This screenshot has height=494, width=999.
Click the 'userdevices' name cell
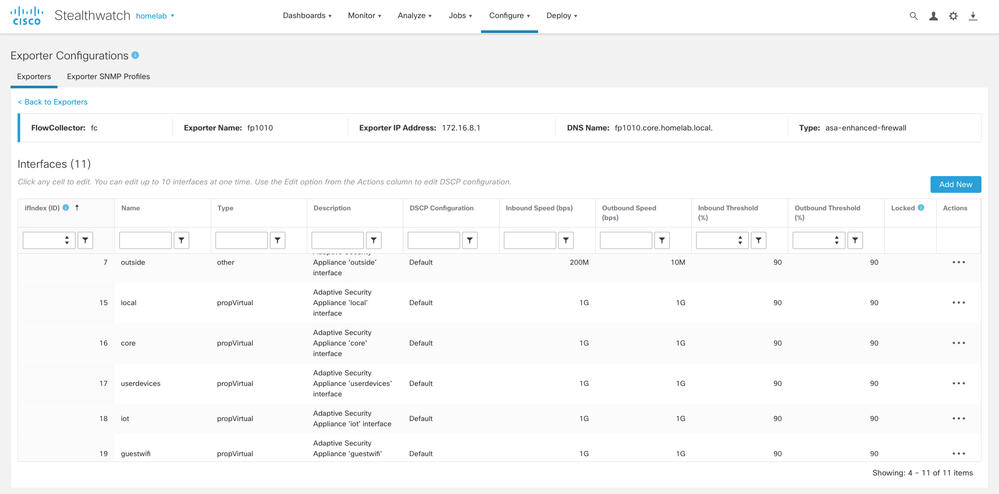[x=140, y=384]
